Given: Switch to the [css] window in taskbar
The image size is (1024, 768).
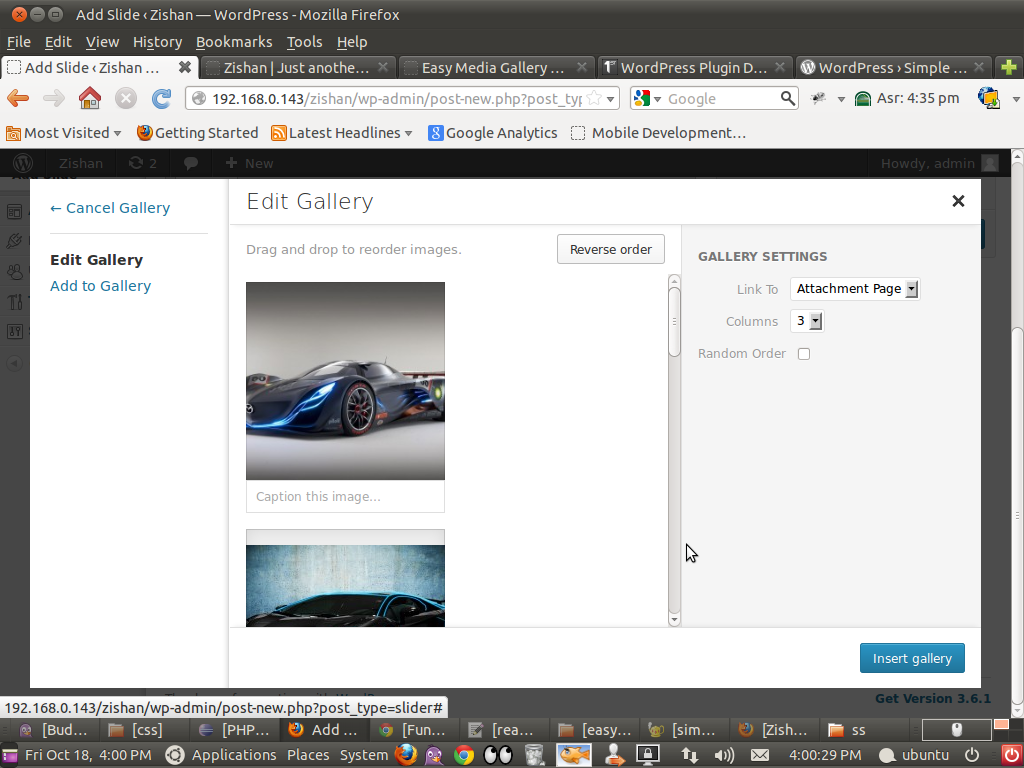Looking at the screenshot, I should [x=144, y=729].
